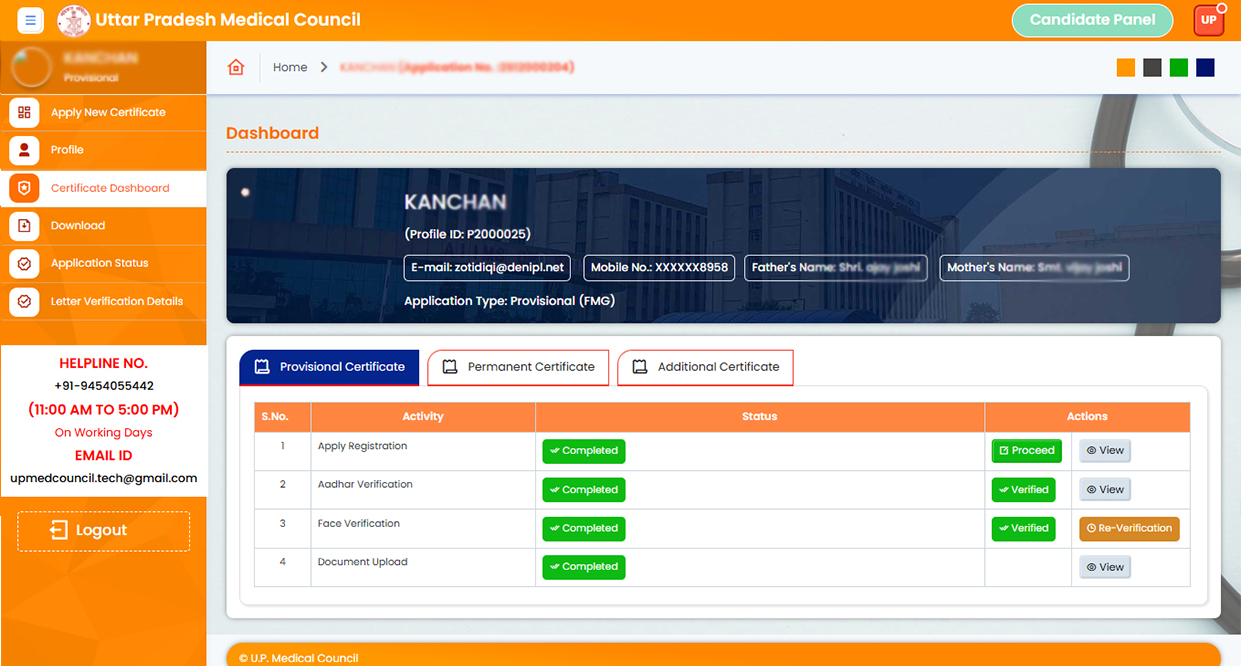Click Re-Verification for Face Verification
This screenshot has height=666, width=1241.
coord(1129,528)
